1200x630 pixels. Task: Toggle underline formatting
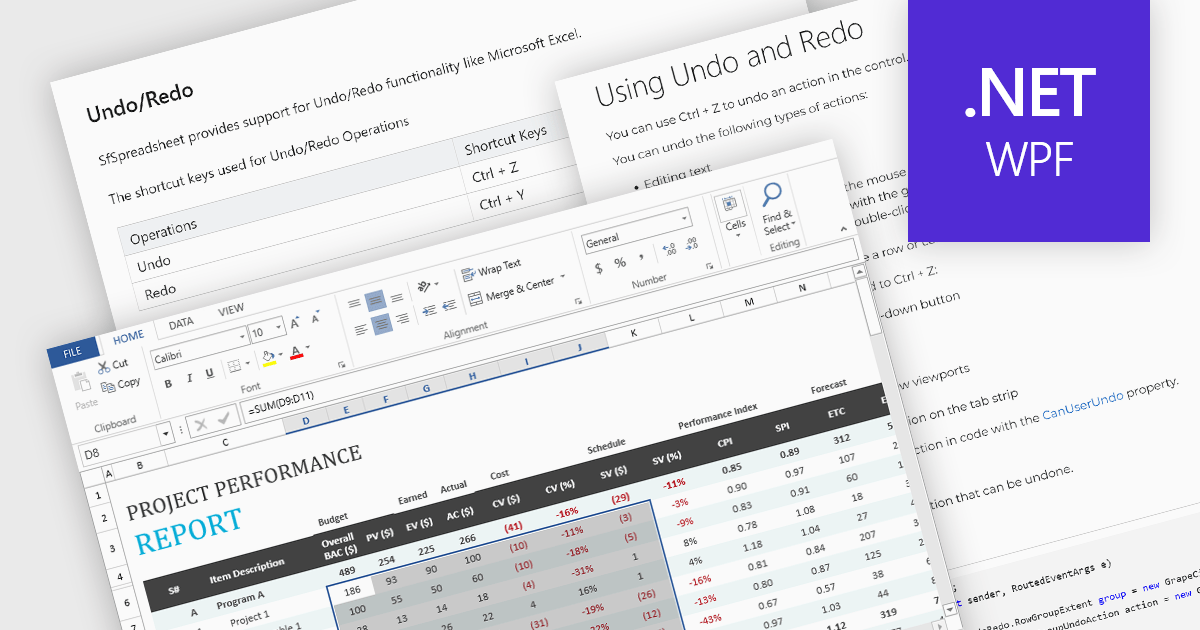(208, 375)
